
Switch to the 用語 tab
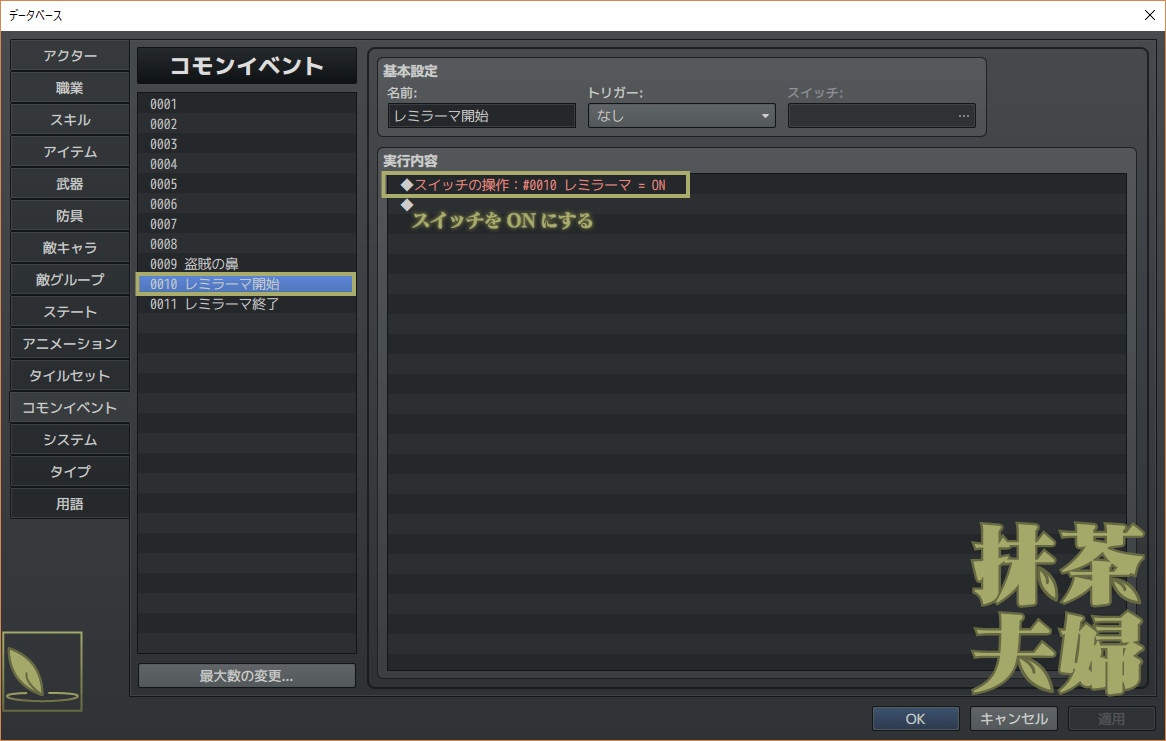(x=70, y=504)
